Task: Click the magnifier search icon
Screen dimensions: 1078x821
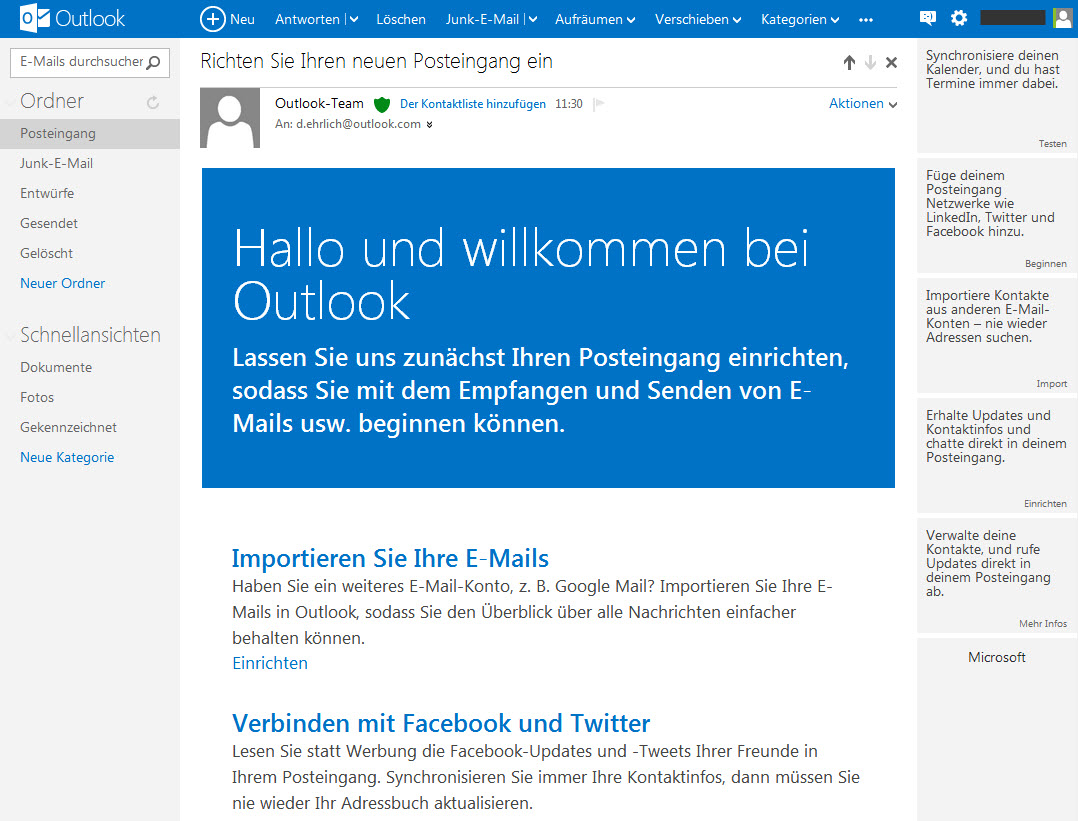Action: click(154, 62)
